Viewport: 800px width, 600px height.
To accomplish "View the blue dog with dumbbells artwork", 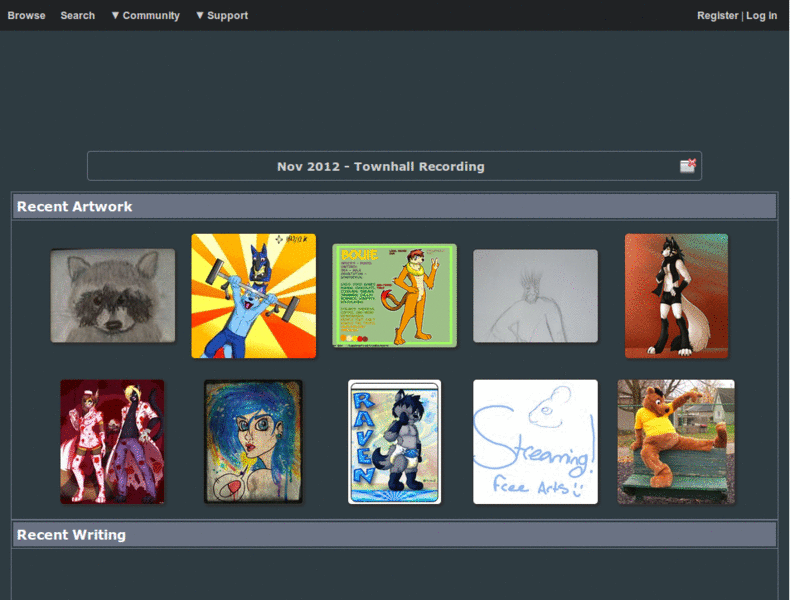I will tap(253, 295).
